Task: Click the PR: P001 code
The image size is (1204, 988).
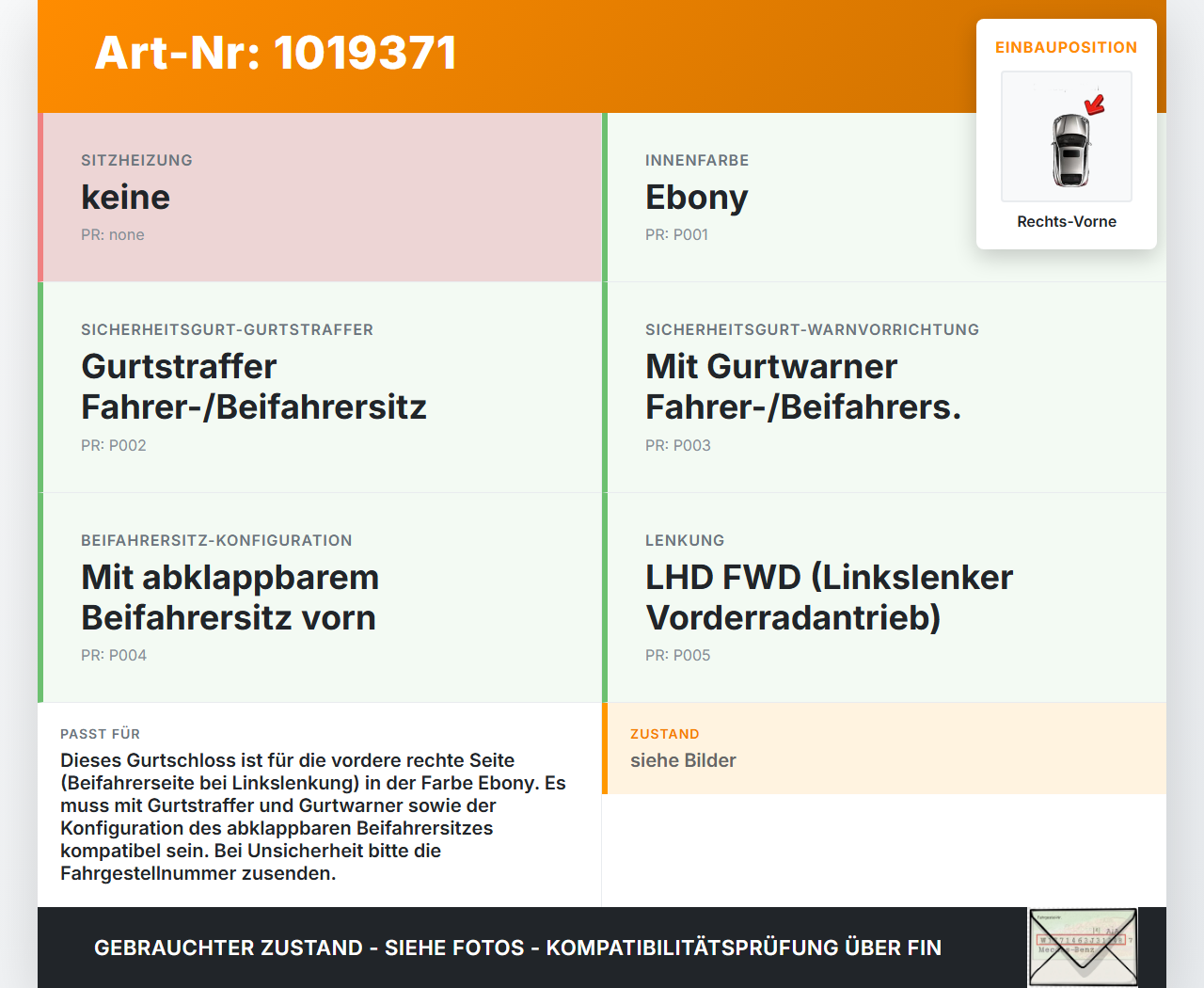Action: [676, 234]
